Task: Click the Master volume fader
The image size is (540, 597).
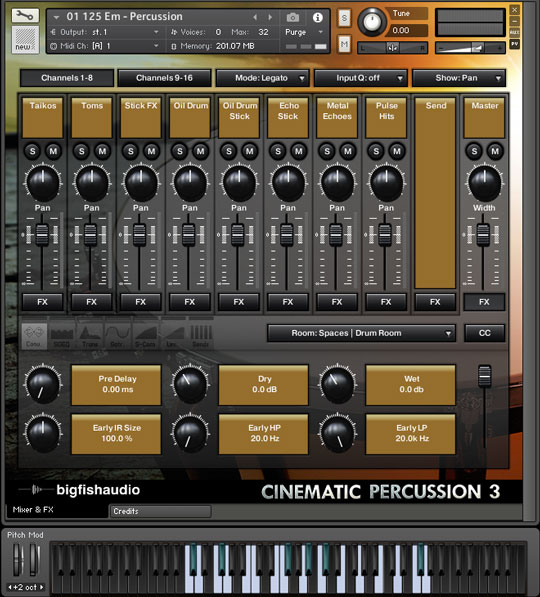Action: (483, 235)
